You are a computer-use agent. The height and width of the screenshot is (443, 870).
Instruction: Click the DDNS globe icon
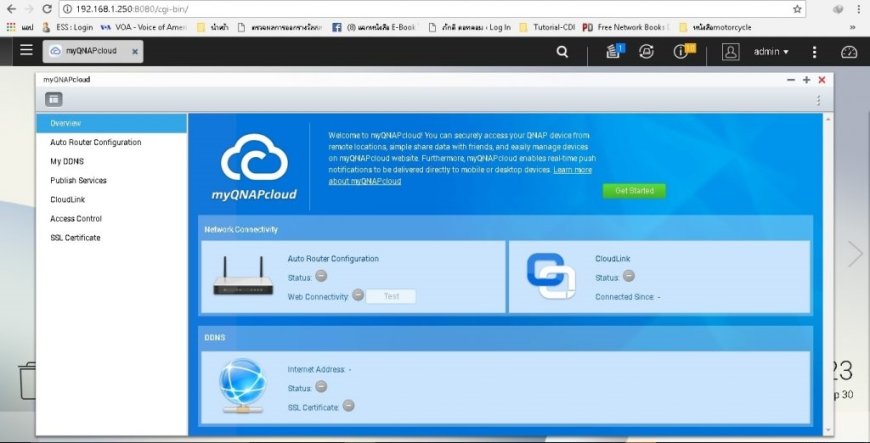point(242,386)
